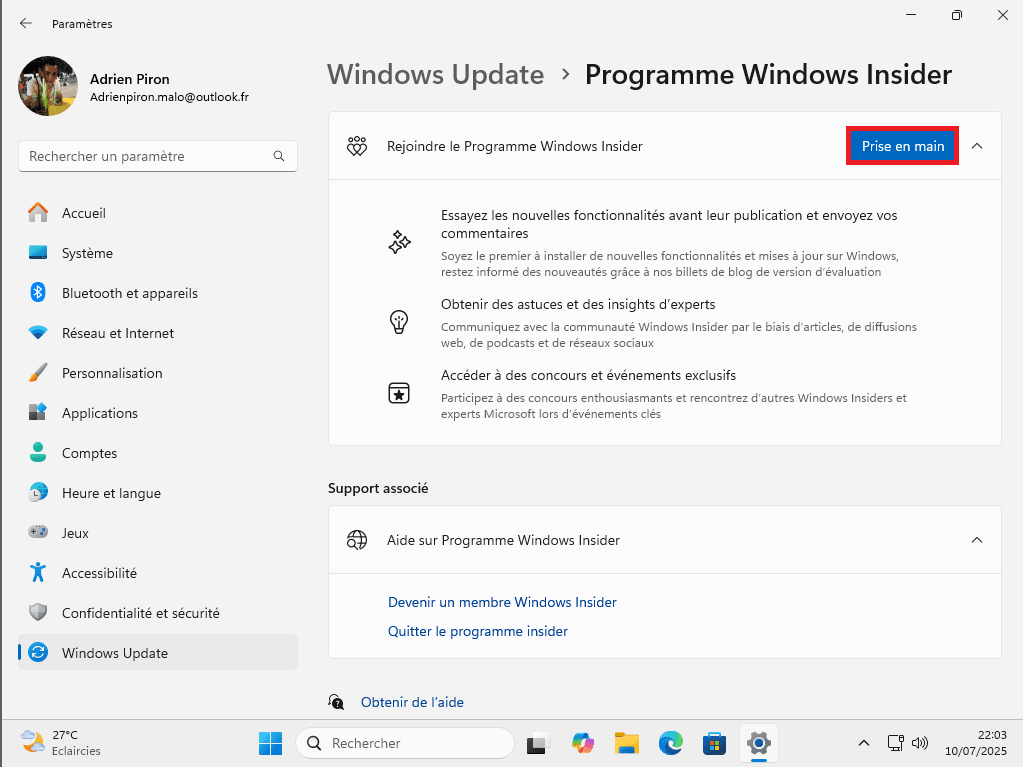Click the email Adrienpiron.malo@outlook.fr
1023x767 pixels.
[x=170, y=97]
